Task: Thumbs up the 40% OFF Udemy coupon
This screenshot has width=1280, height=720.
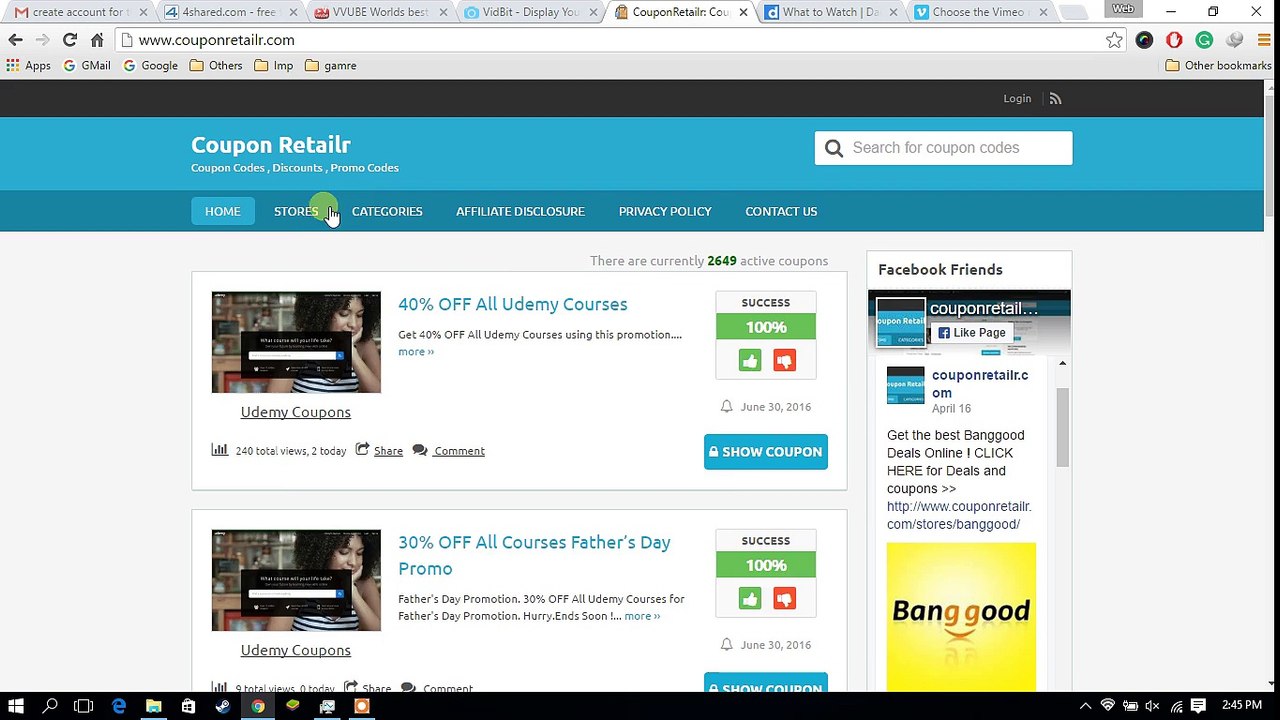Action: point(750,361)
